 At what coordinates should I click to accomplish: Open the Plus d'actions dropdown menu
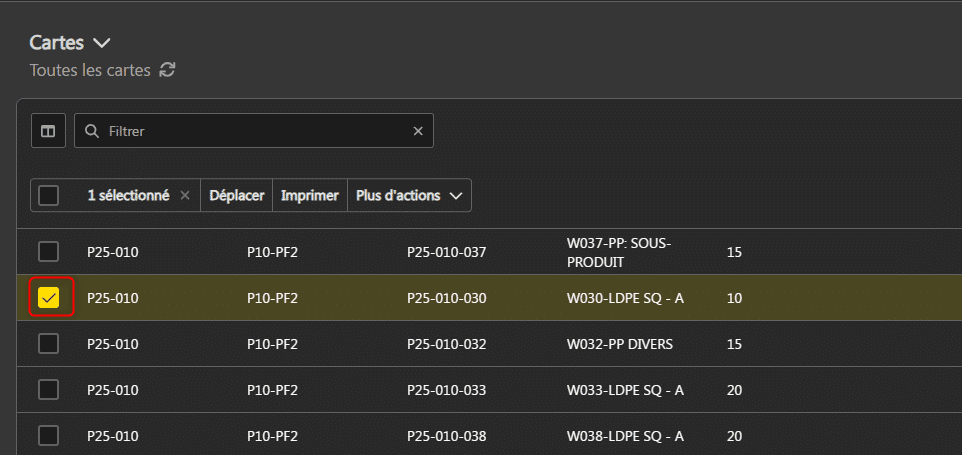pyautogui.click(x=409, y=196)
